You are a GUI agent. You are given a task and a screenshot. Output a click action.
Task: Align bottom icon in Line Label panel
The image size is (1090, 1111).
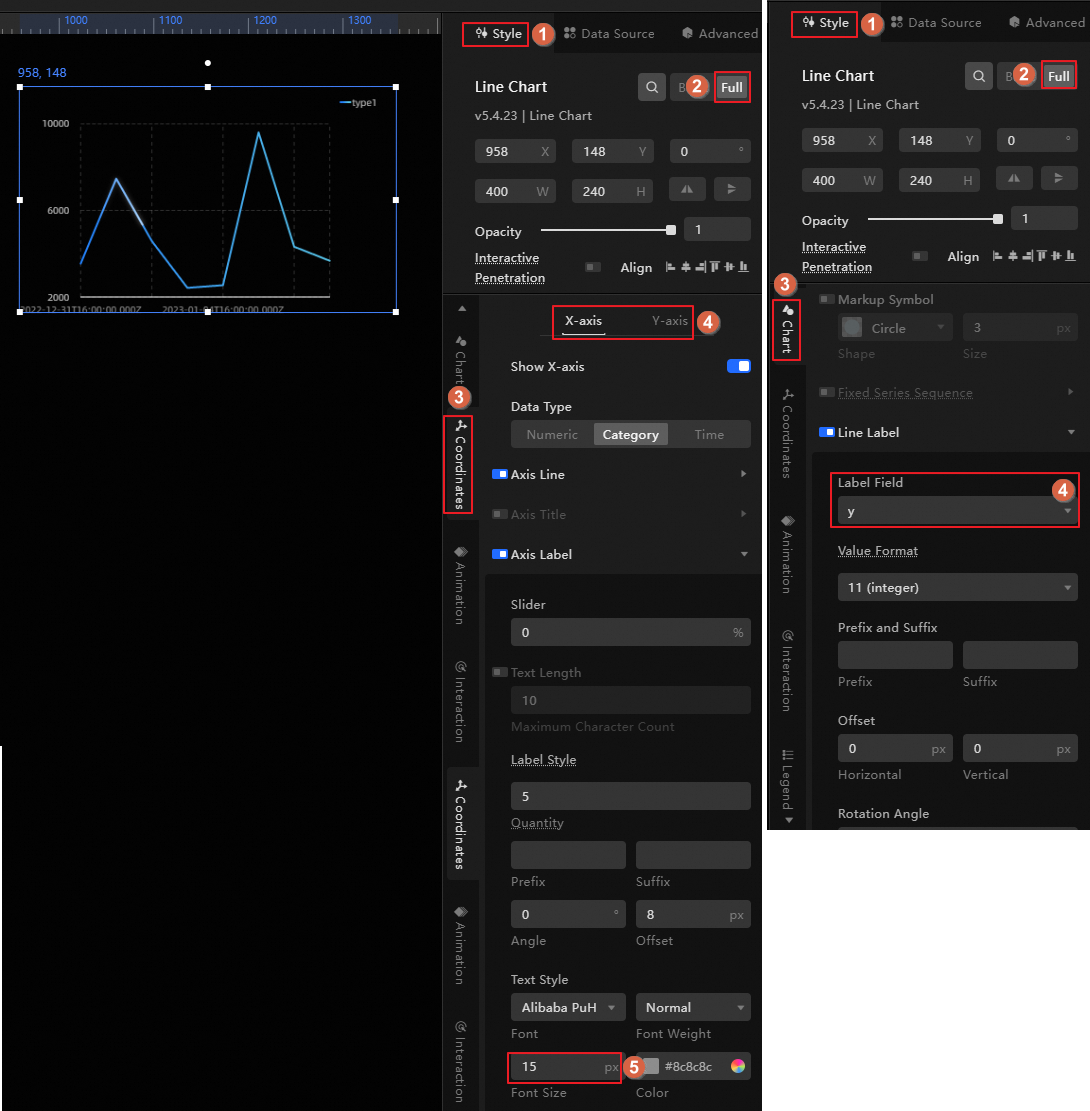point(1070,256)
